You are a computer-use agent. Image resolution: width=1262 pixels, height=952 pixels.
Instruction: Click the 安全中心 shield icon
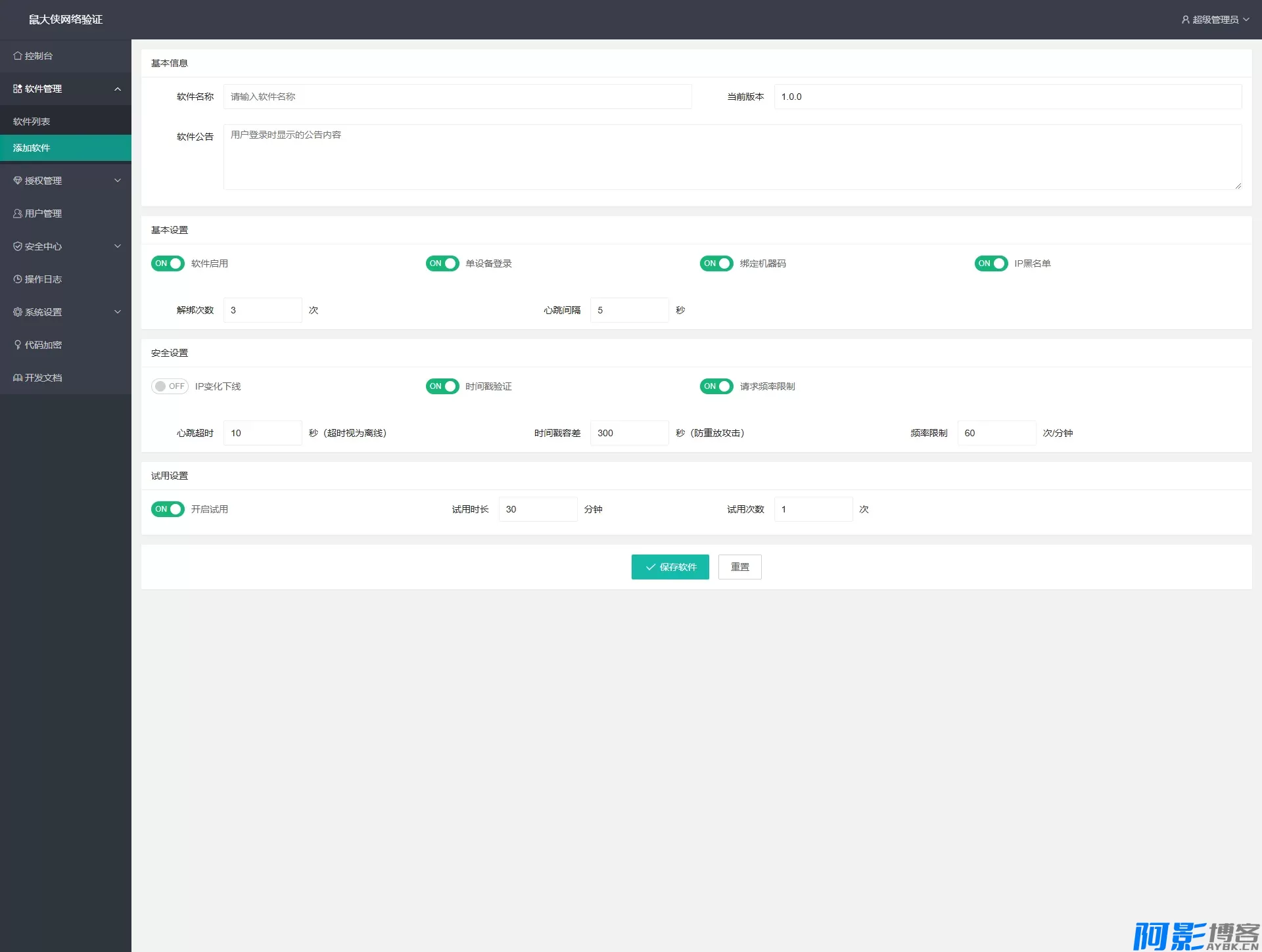(18, 246)
